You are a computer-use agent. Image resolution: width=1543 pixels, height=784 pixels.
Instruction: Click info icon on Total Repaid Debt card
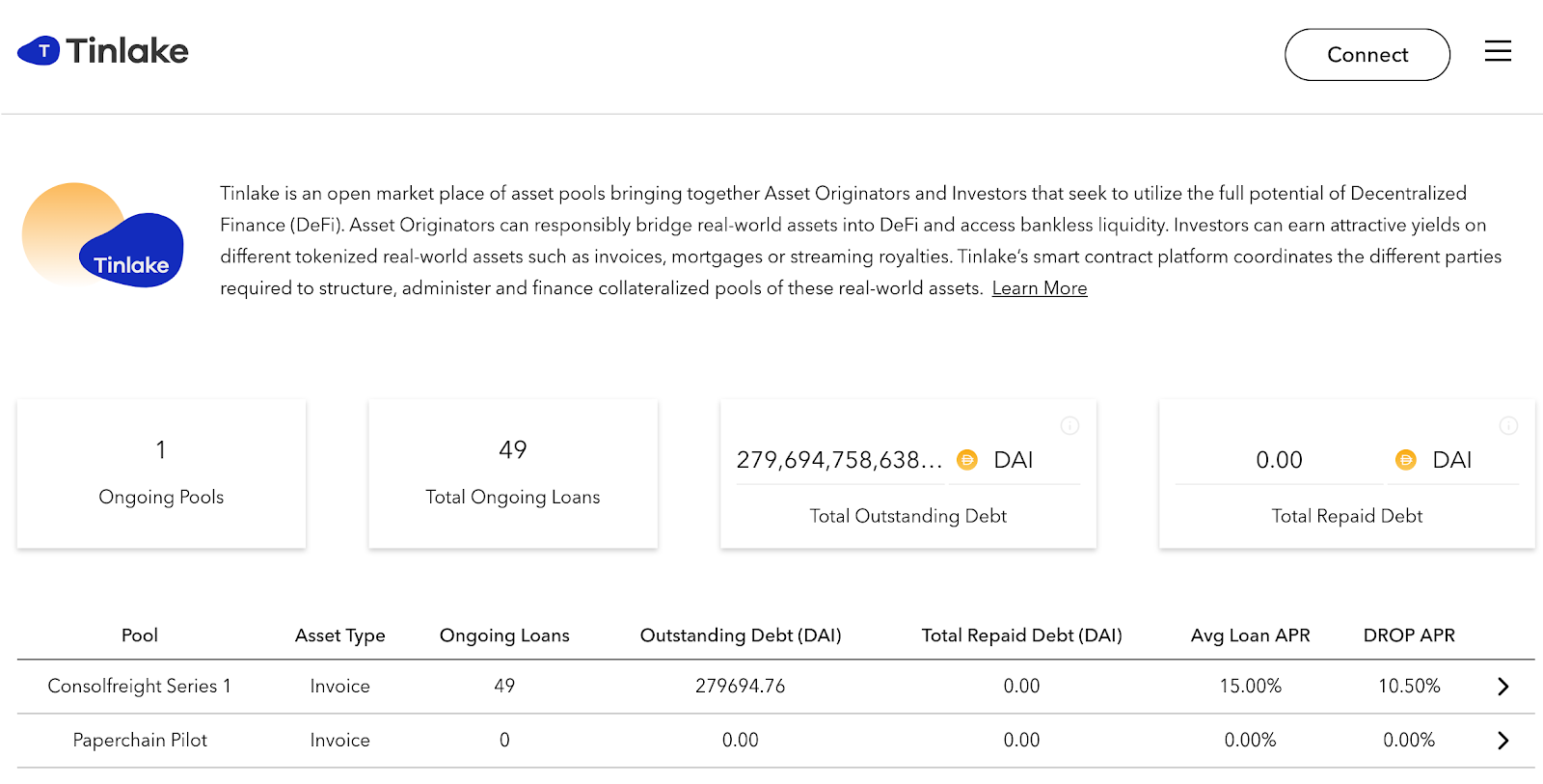(x=1508, y=425)
